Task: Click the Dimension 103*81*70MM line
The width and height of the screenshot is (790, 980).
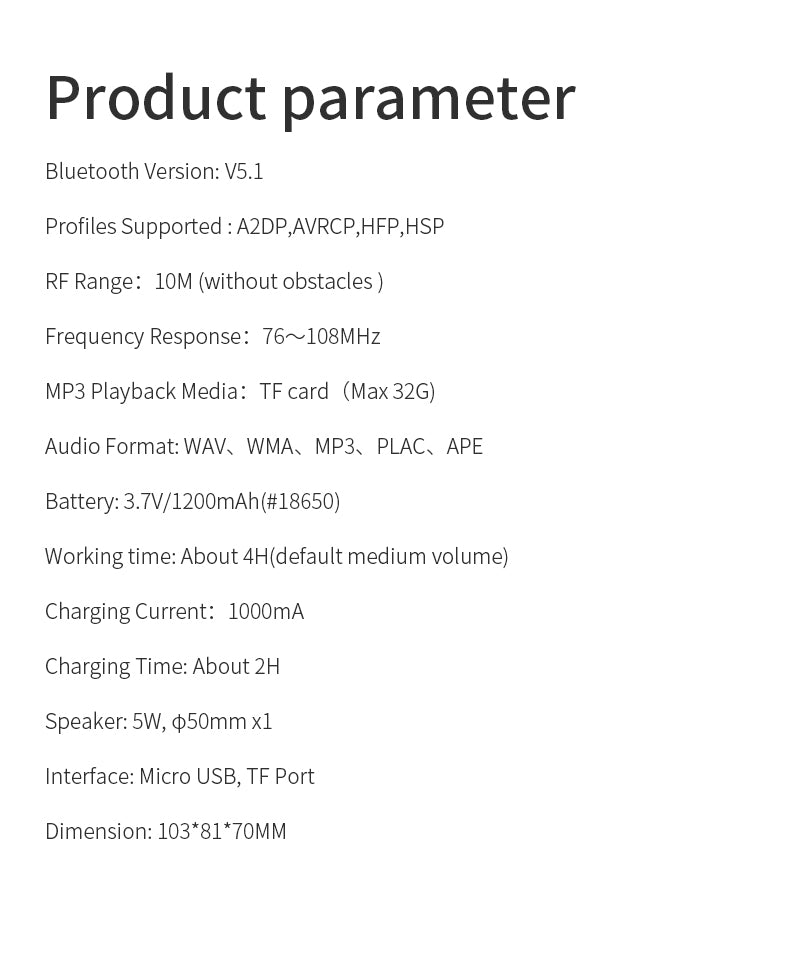Action: tap(165, 831)
